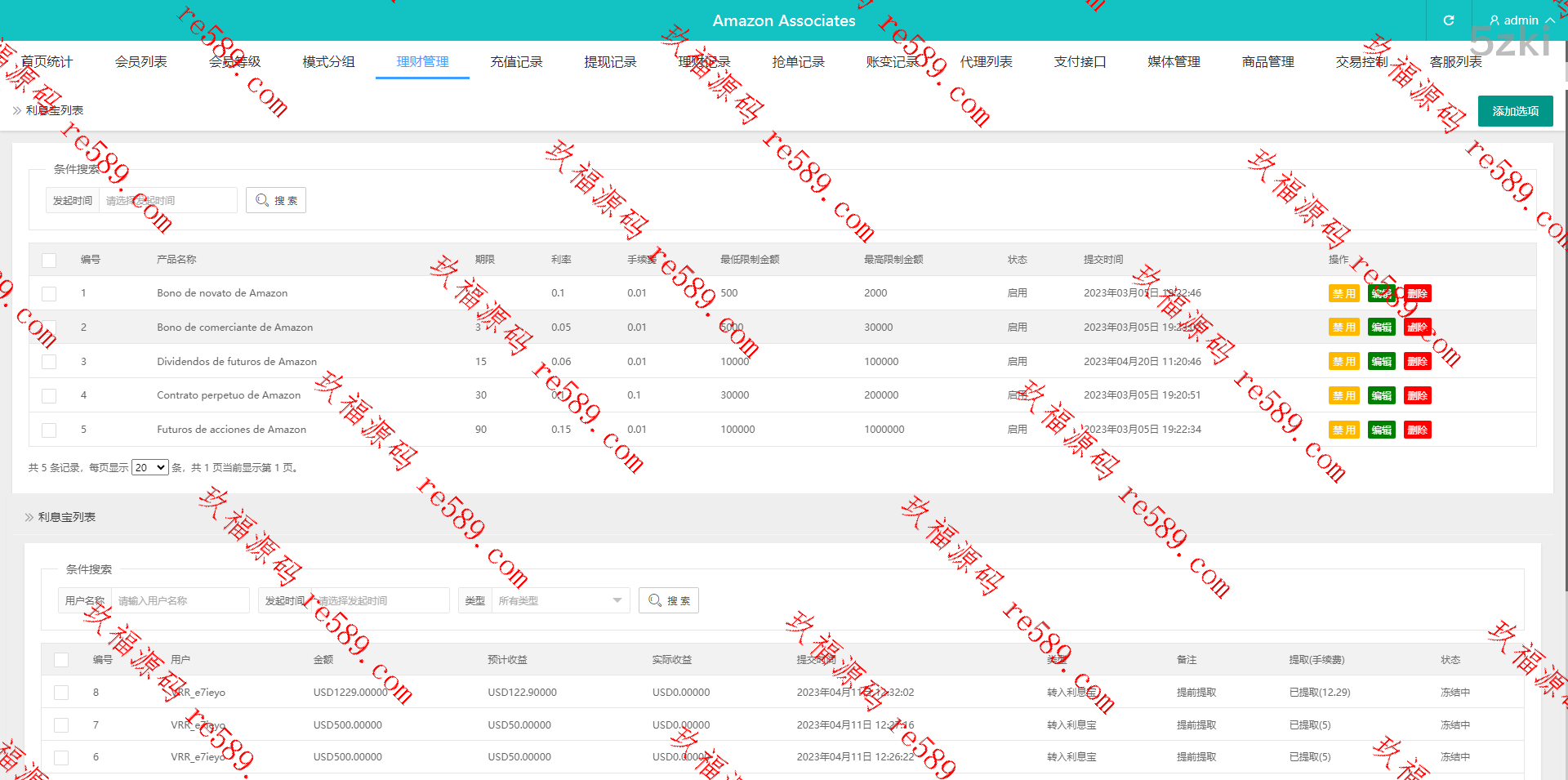Edit the Contrato perpetuo de Amazon row

pyautogui.click(x=1382, y=396)
